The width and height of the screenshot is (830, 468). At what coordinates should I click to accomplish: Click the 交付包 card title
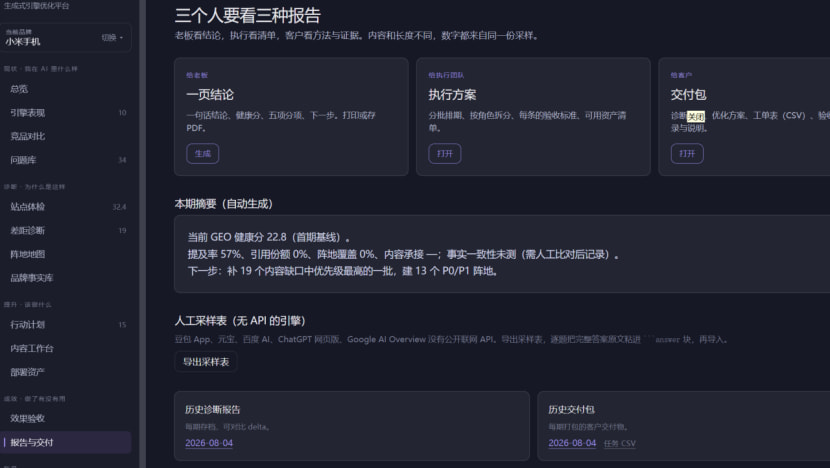pos(688,95)
